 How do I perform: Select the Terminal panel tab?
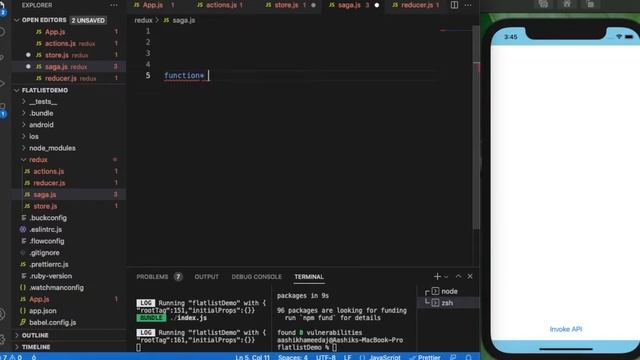(309, 277)
